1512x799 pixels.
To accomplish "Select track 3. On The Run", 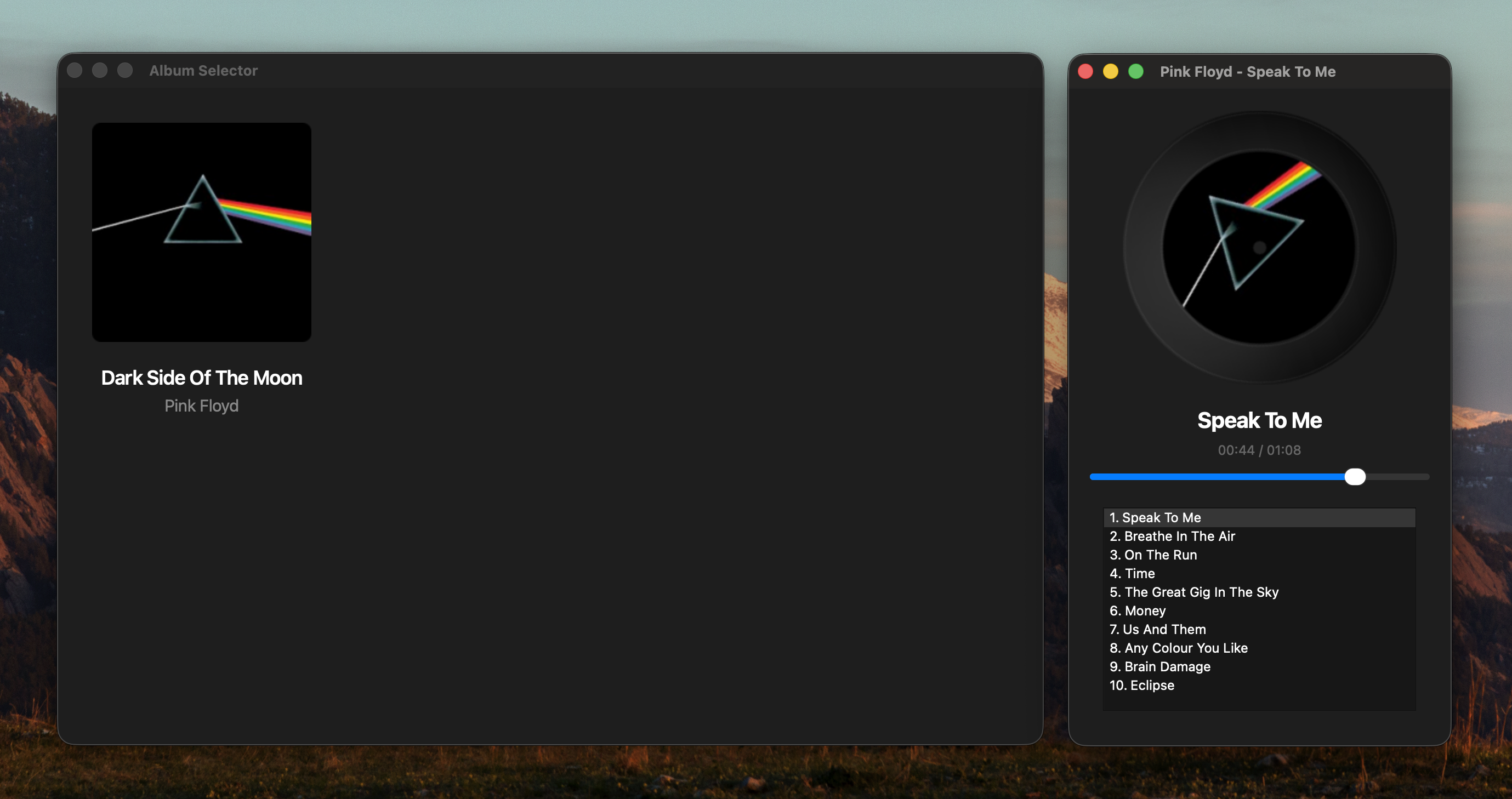I will point(1153,555).
